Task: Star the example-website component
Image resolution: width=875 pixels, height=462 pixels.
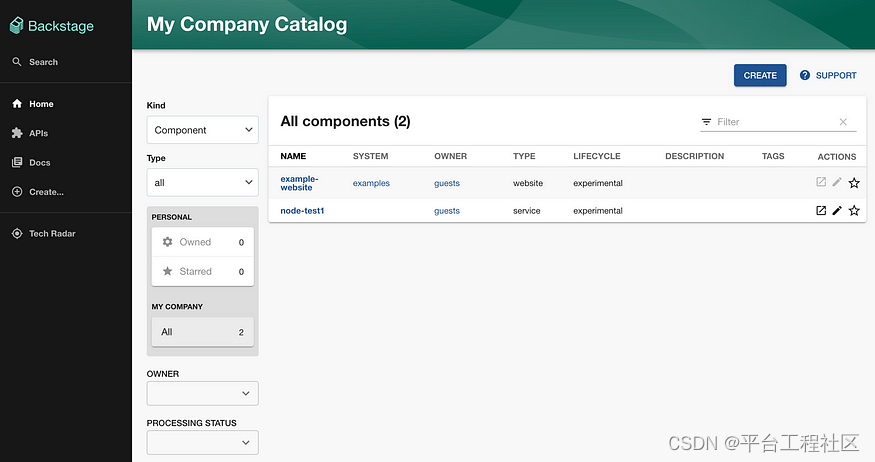Action: [x=854, y=183]
